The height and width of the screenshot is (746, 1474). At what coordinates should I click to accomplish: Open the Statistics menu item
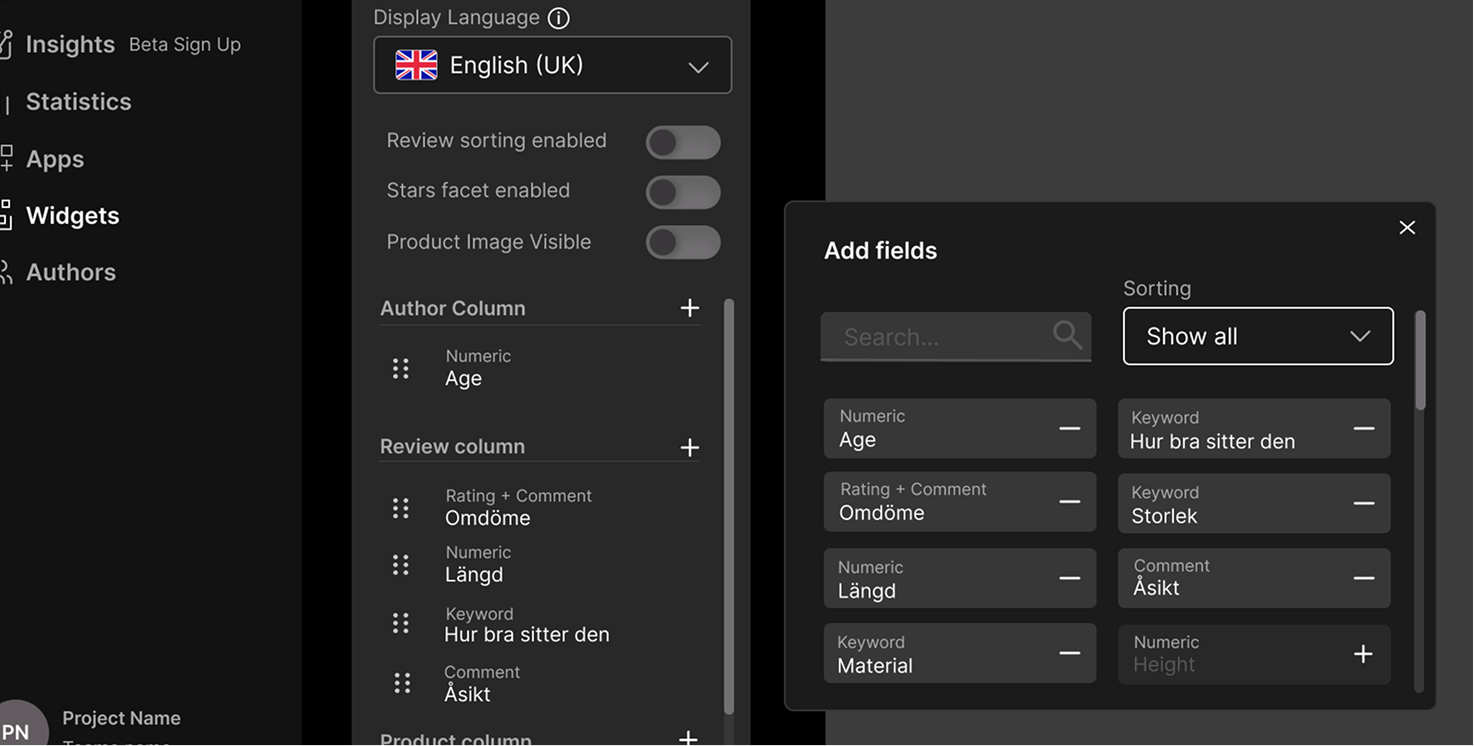coord(78,102)
